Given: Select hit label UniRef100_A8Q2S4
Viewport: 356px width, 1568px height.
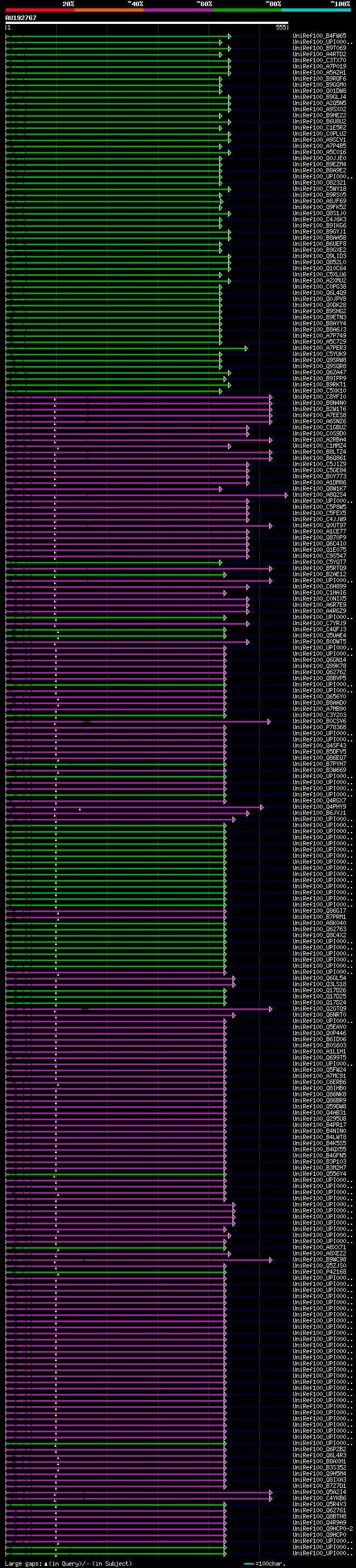Looking at the screenshot, I should 319,495.
